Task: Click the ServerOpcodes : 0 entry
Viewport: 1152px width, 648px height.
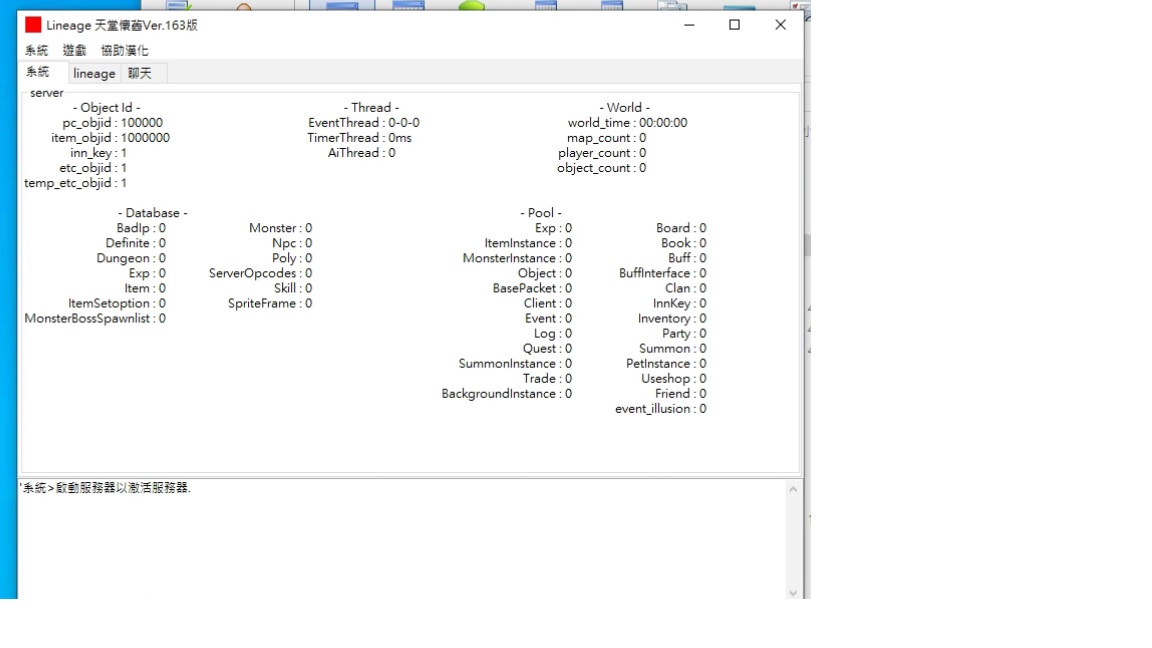Action: 261,273
